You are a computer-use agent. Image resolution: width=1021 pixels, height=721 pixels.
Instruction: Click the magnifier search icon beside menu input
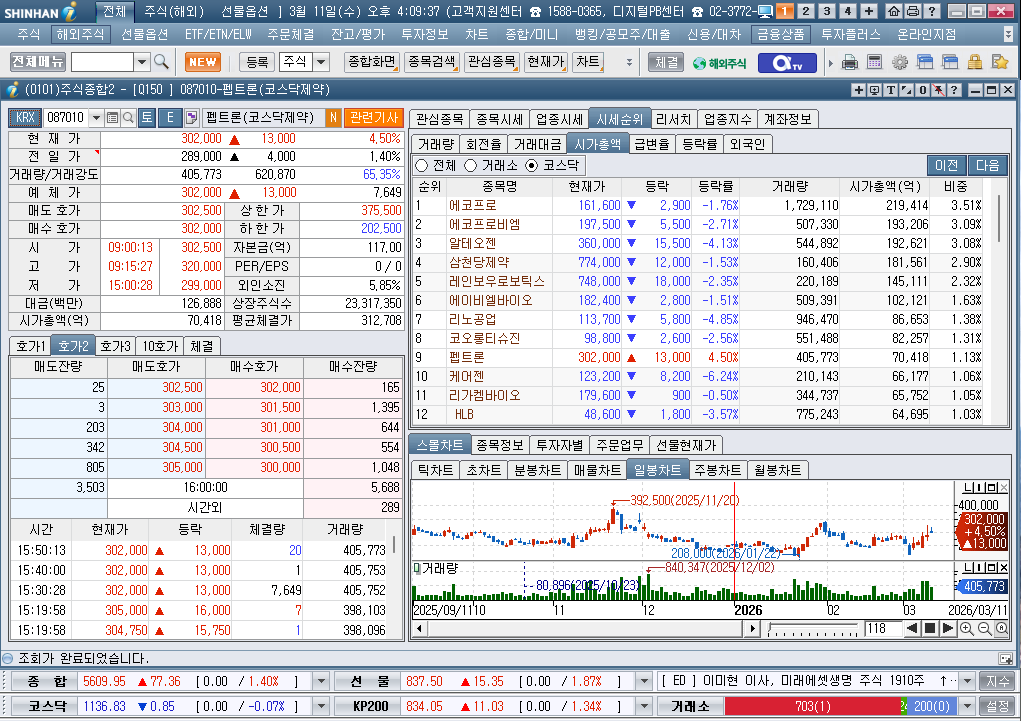[x=161, y=62]
